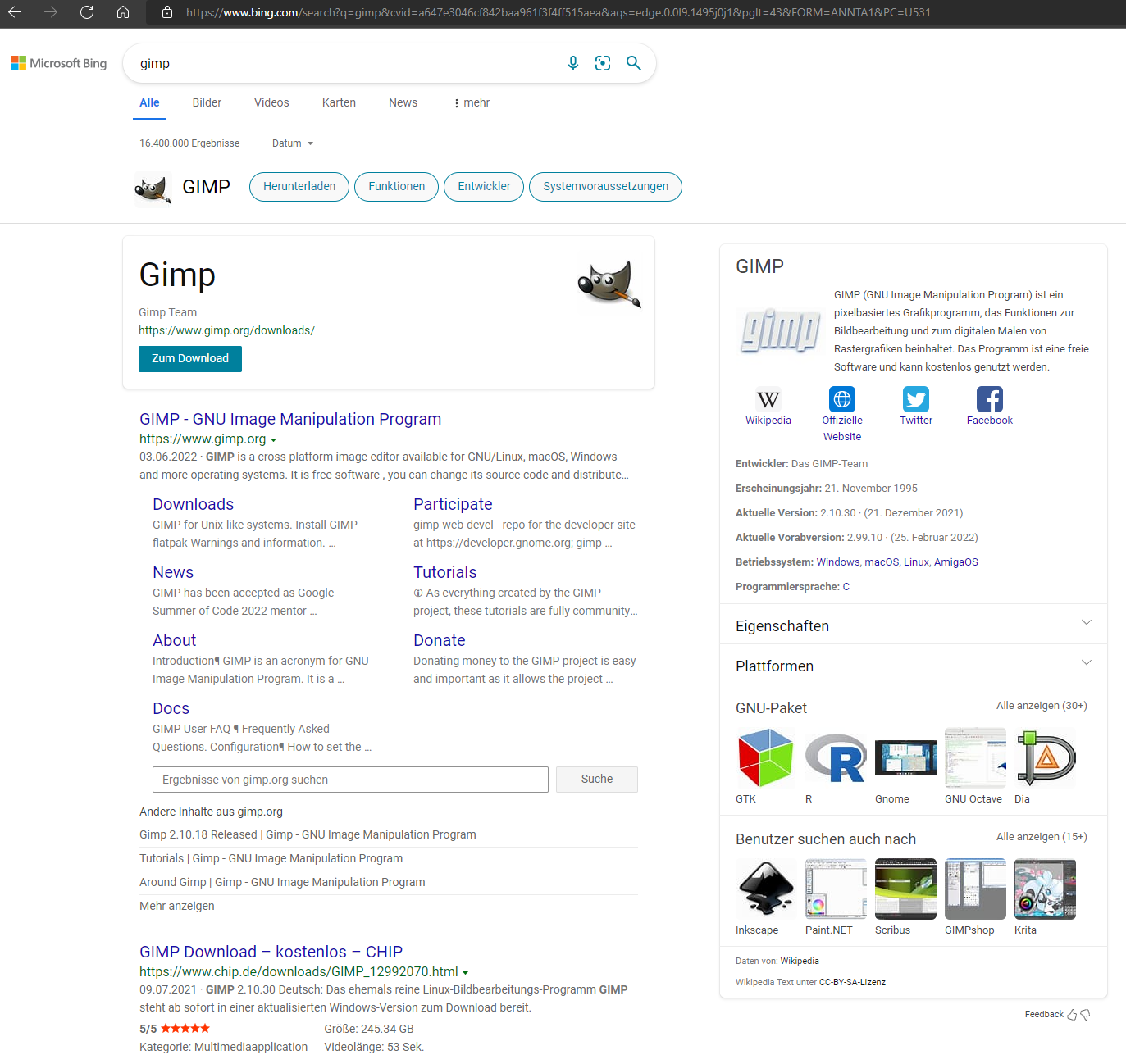Image resolution: width=1126 pixels, height=1064 pixels.
Task: Click the browser forward arrow
Action: [x=51, y=12]
